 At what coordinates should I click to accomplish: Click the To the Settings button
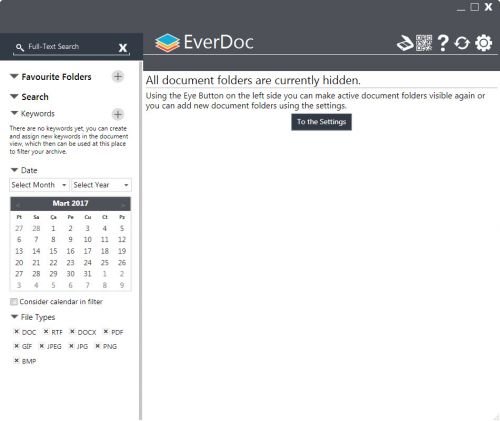321,122
